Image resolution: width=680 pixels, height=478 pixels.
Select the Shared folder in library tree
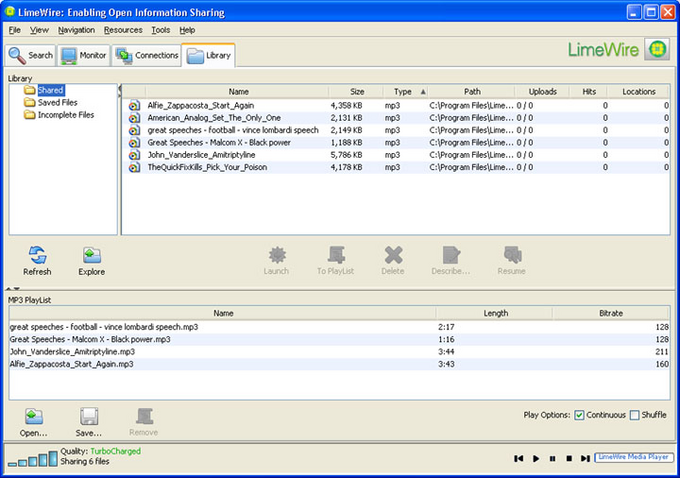(51, 90)
